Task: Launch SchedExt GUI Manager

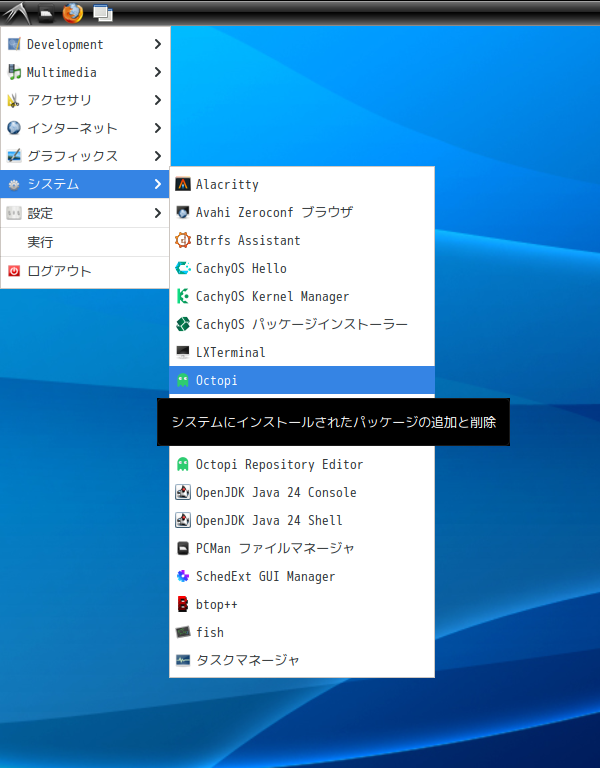Action: pos(302,576)
